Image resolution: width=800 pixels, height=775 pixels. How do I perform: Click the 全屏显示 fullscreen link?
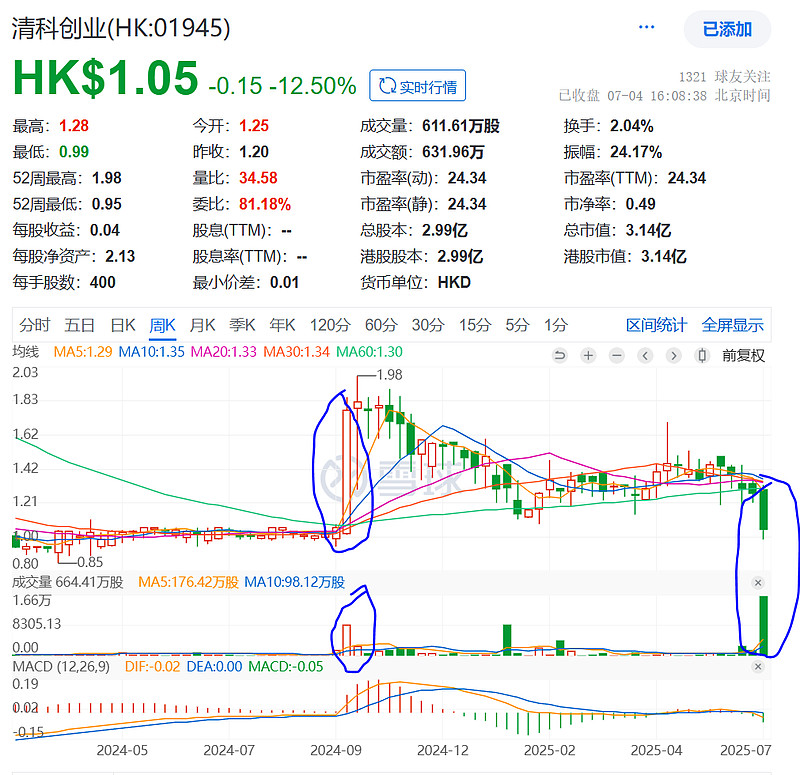[732, 325]
